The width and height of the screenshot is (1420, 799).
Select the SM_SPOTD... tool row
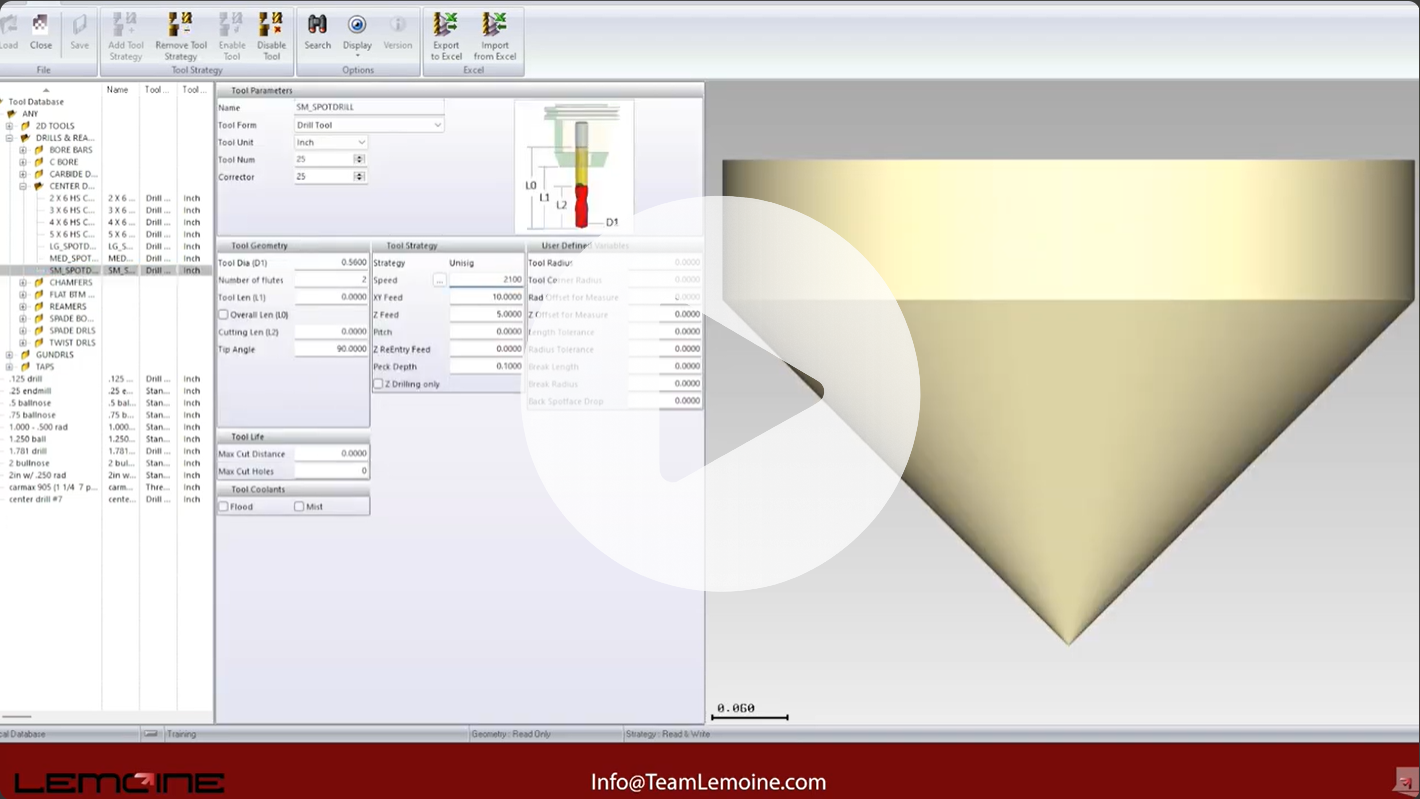tap(107, 270)
